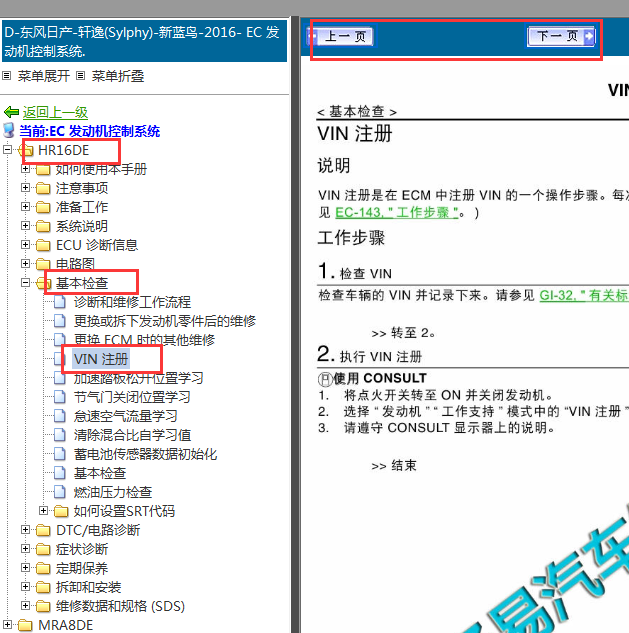The height and width of the screenshot is (633, 629).
Task: Click the 定期保养 folder icon
Action: pos(43,568)
